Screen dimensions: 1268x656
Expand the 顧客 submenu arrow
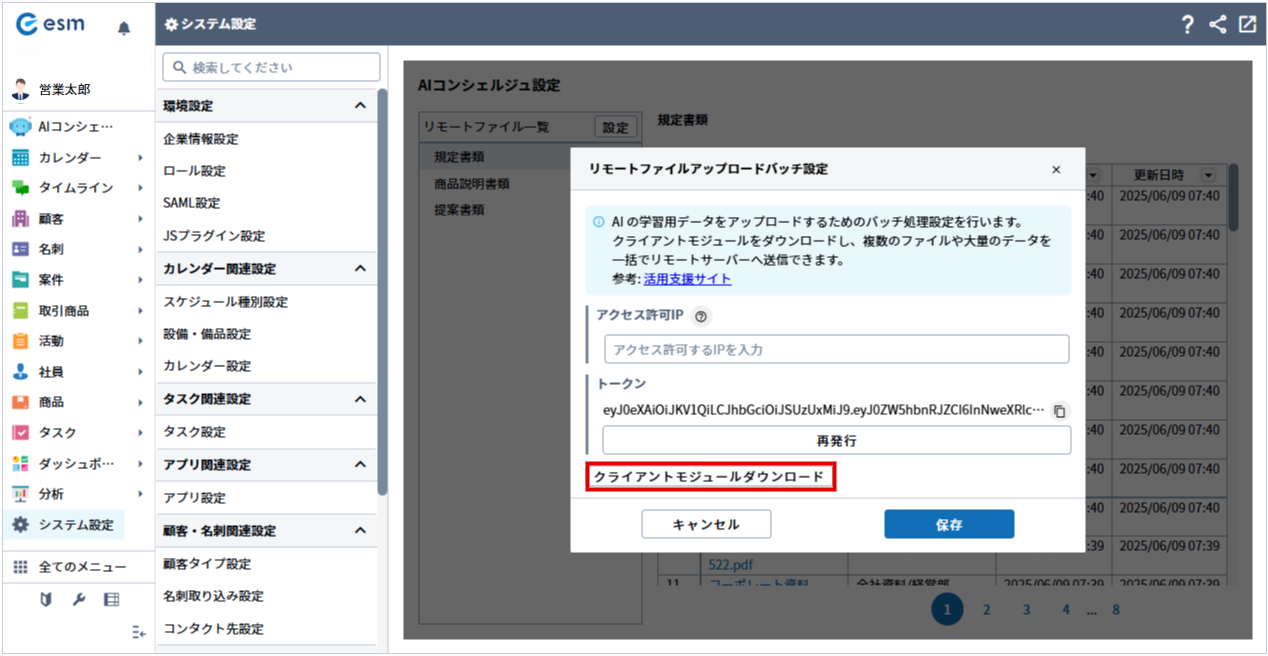141,219
